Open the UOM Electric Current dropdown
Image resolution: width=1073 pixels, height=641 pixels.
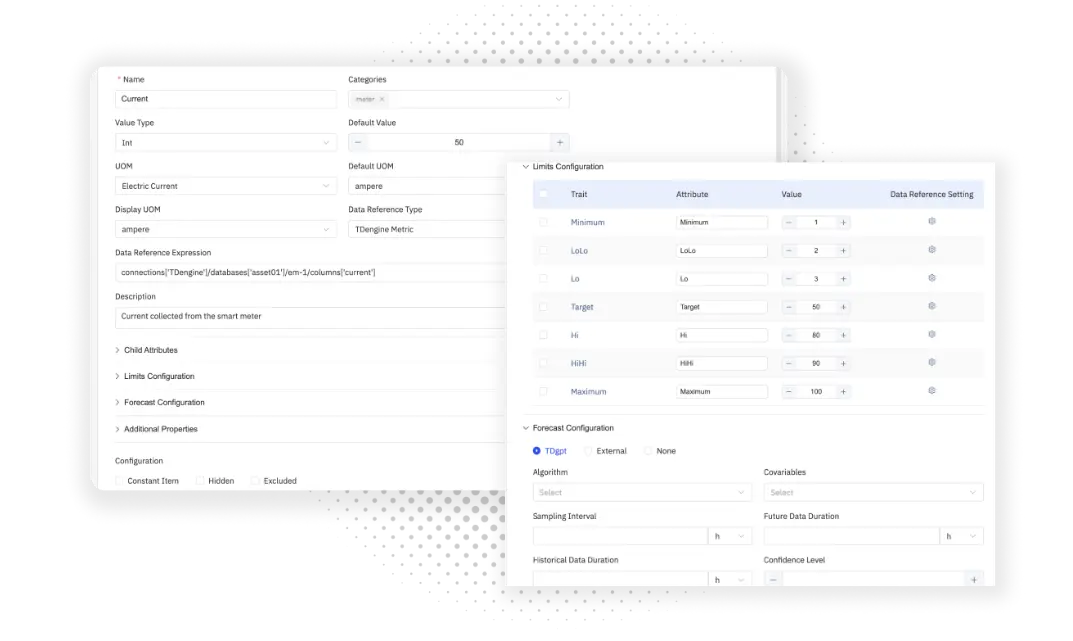click(226, 186)
